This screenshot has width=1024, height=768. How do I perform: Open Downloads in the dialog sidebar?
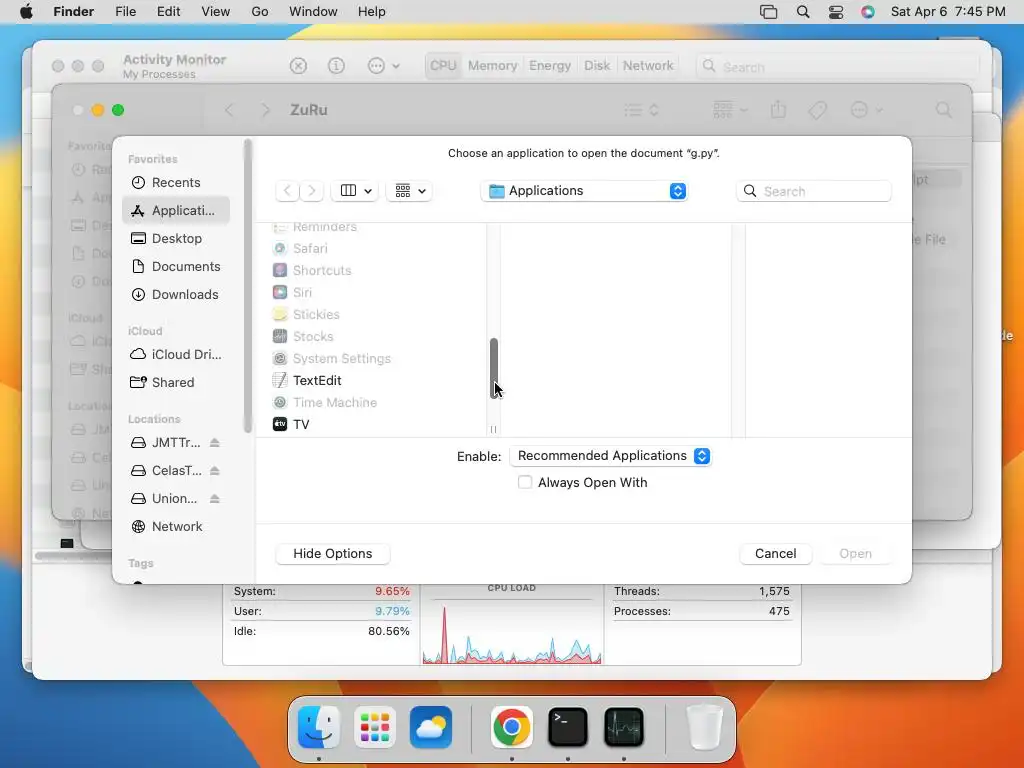(x=176, y=295)
